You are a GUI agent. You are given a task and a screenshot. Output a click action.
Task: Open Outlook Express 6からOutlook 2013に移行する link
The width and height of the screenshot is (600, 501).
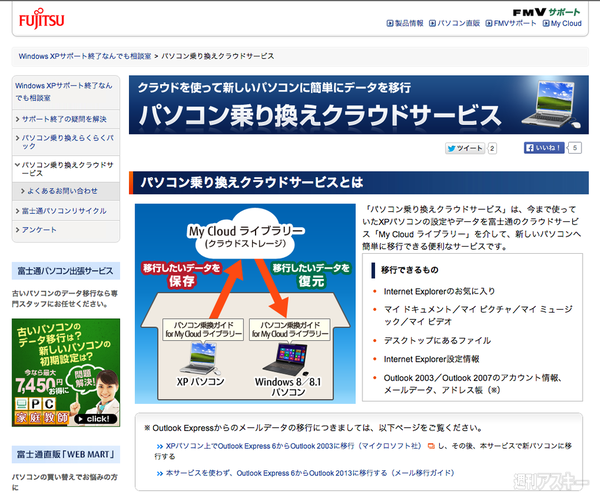pos(310,473)
